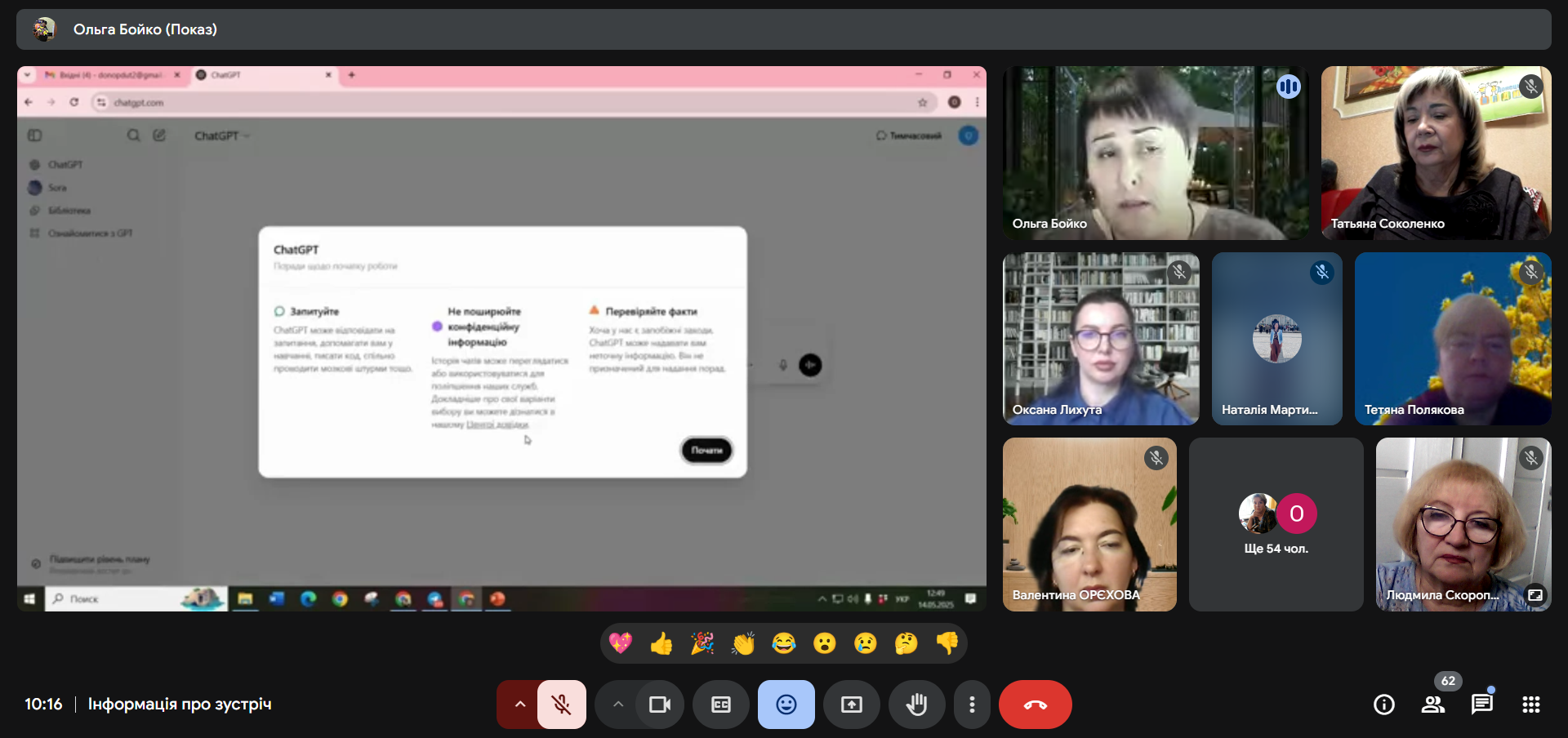
Task: Send the thumbs down reaction
Action: (947, 643)
